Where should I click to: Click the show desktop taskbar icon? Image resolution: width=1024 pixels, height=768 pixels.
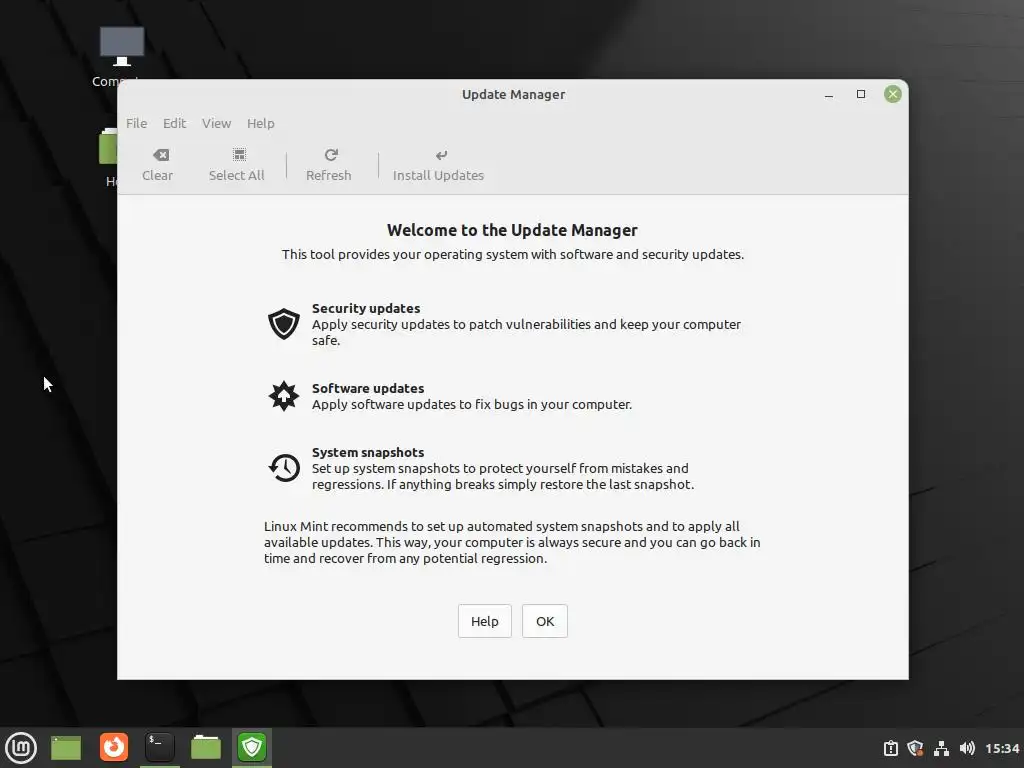(66, 748)
